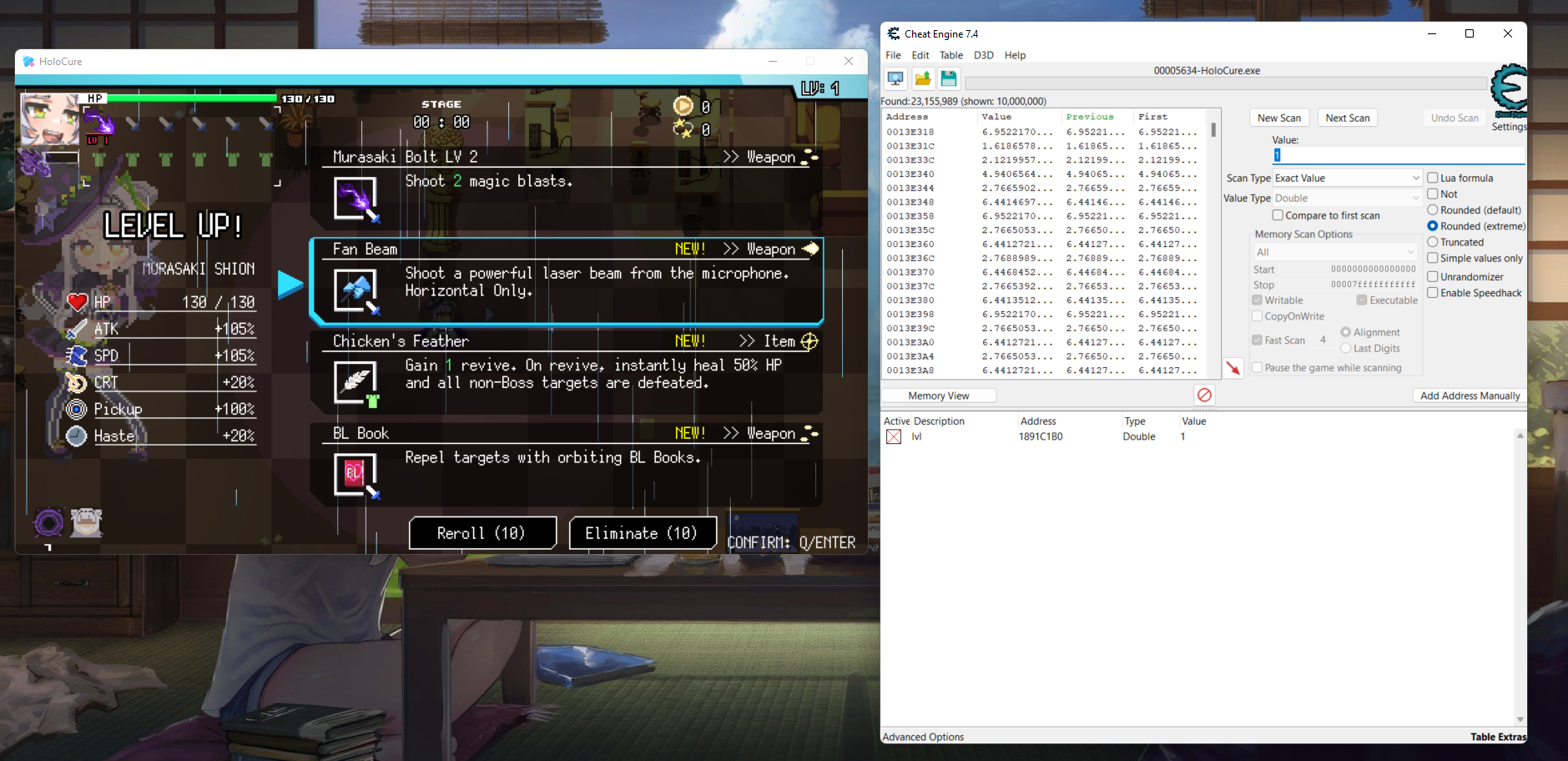Click the SPD boot stat icon
This screenshot has height=761, width=1568.
tap(78, 355)
